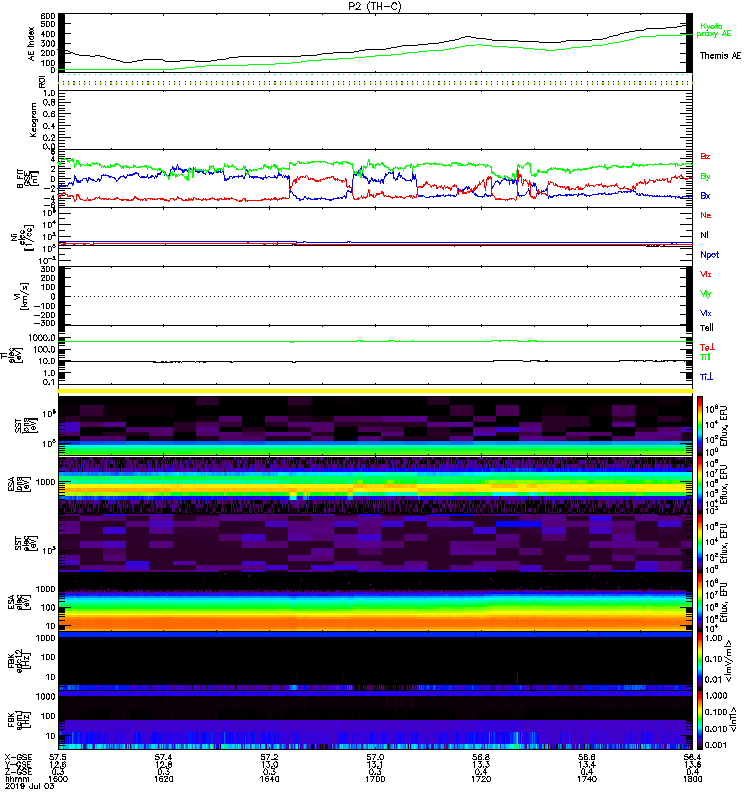
Task: Select the green "Viy" legend entry
Action: coord(706,294)
